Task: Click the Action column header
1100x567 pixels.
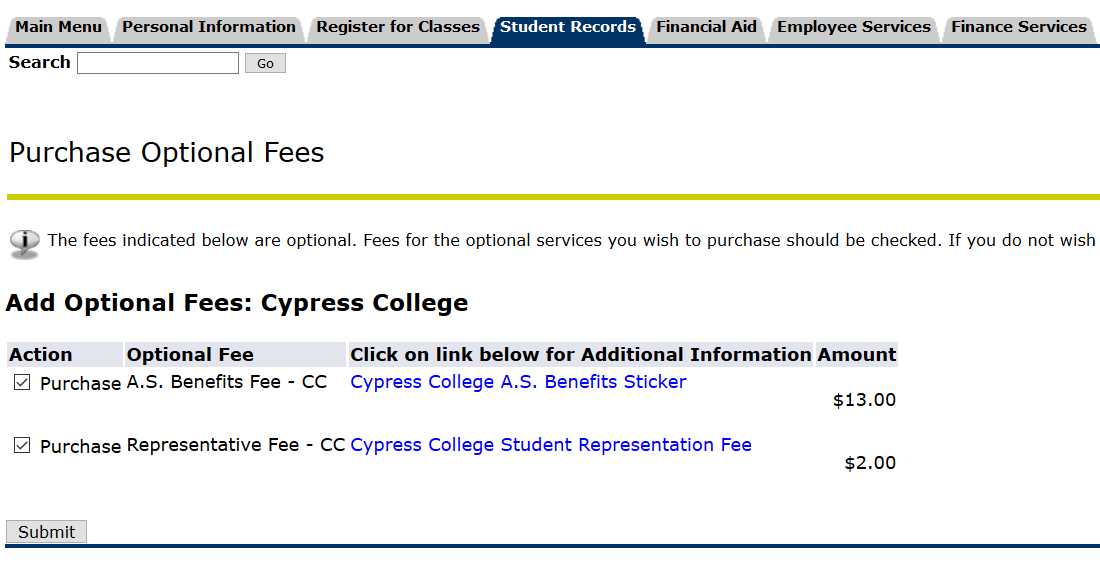Action: (41, 355)
